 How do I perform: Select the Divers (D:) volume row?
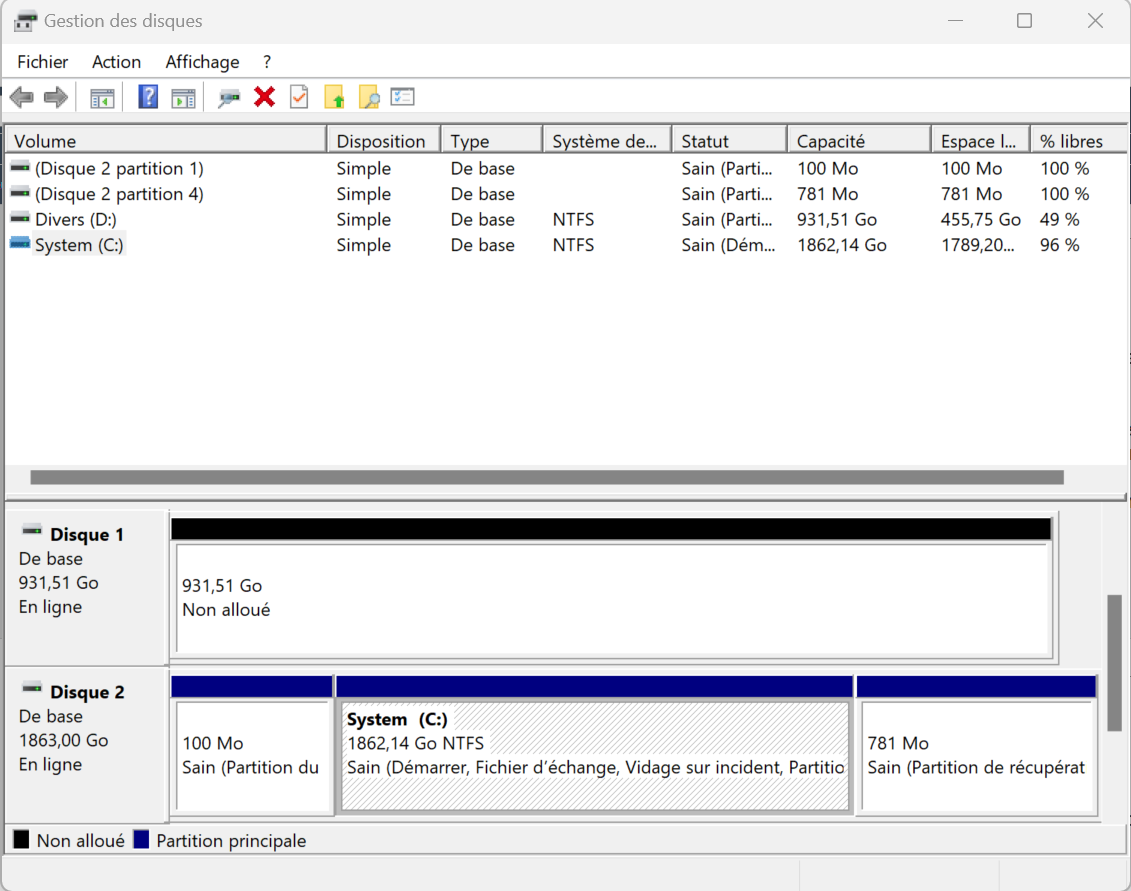coord(76,219)
